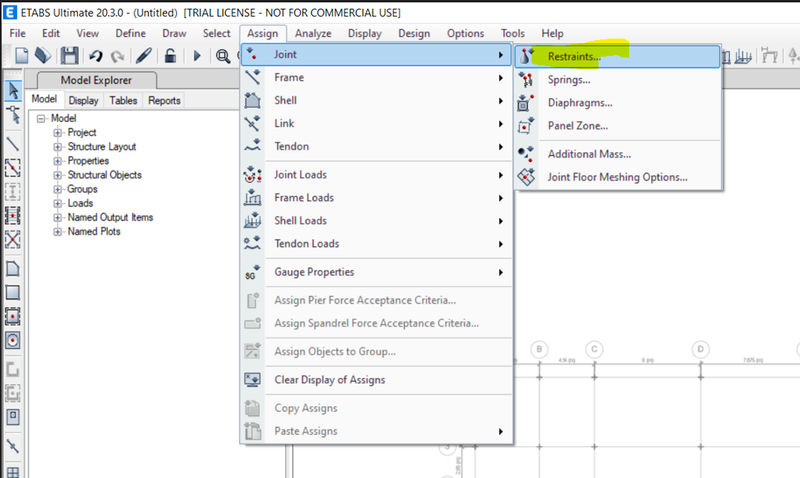Viewport: 800px width, 478px height.
Task: Open the Display menu in menu bar
Action: (x=364, y=33)
